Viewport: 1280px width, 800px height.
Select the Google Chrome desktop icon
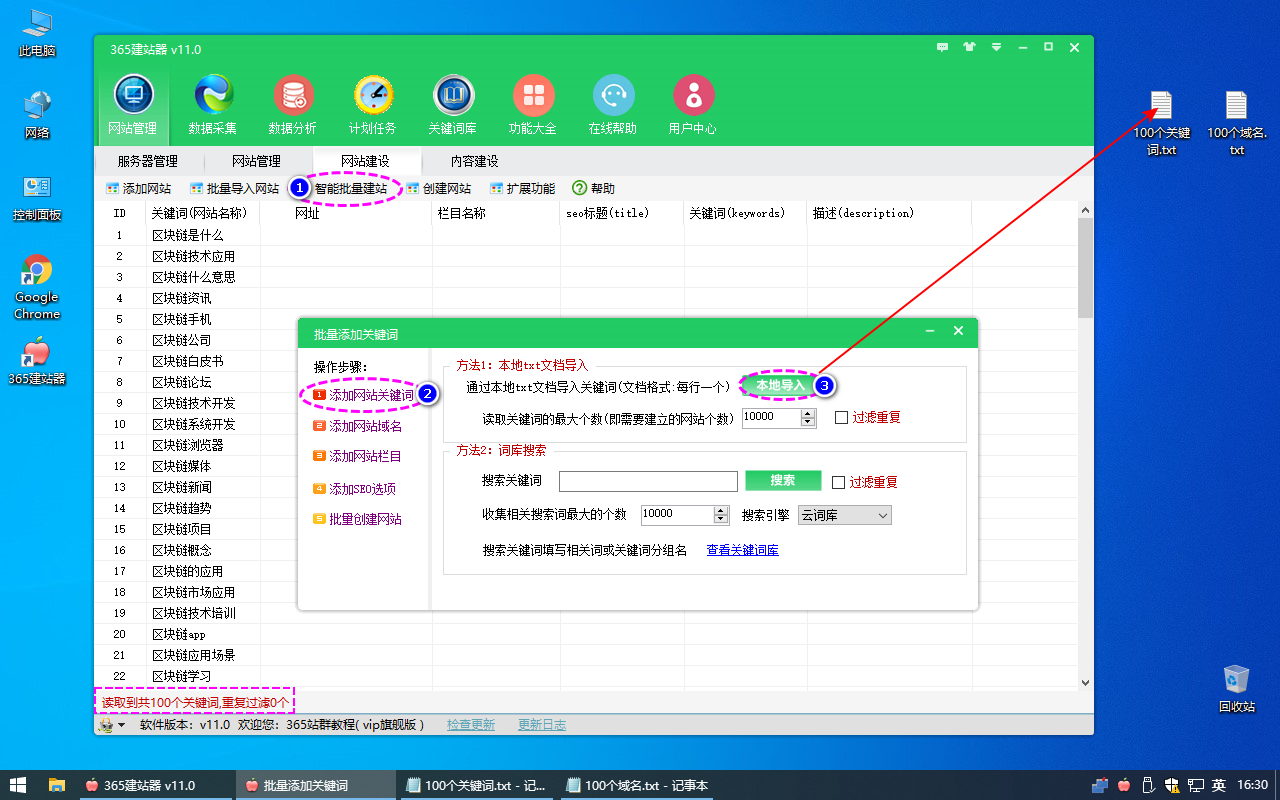coord(37,287)
